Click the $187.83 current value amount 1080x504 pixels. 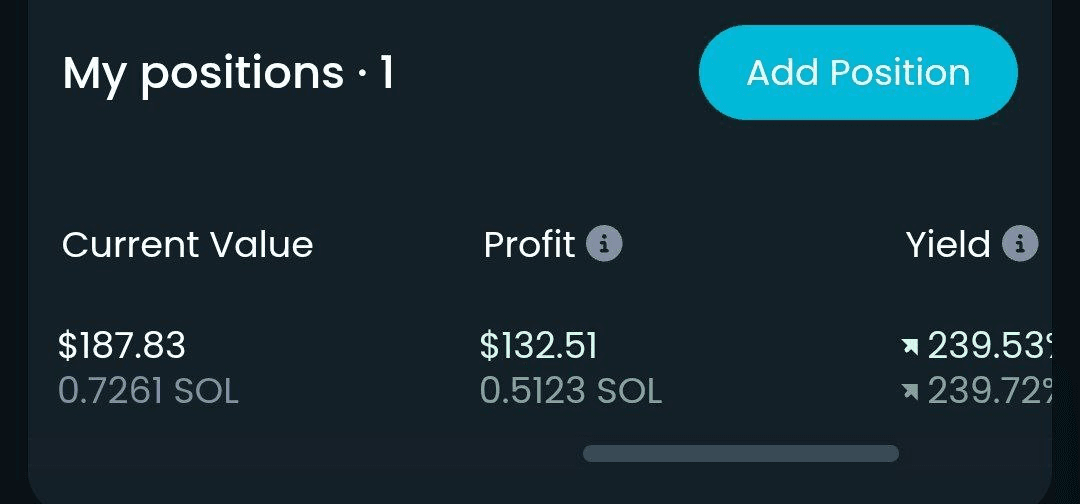coord(122,346)
